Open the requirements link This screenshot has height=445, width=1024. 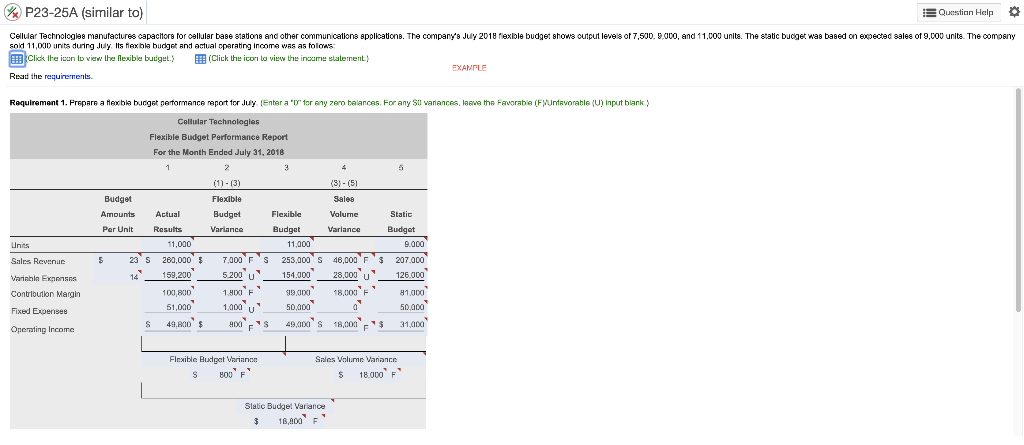[x=68, y=76]
